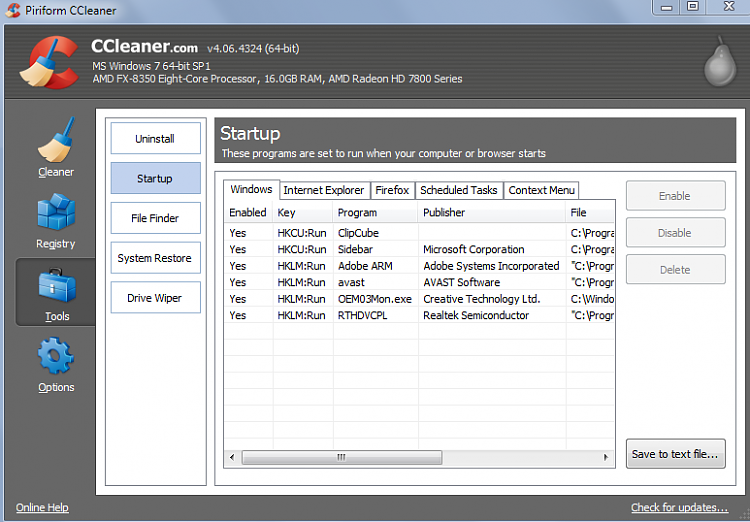Viewport: 750px width, 522px height.
Task: Minimize the CCleaner window
Action: click(x=666, y=7)
